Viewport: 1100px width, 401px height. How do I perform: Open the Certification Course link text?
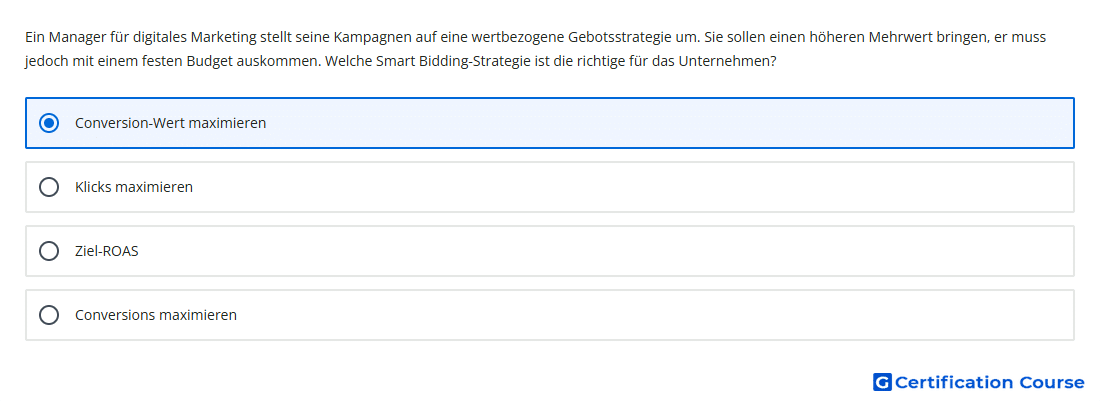pyautogui.click(x=989, y=382)
